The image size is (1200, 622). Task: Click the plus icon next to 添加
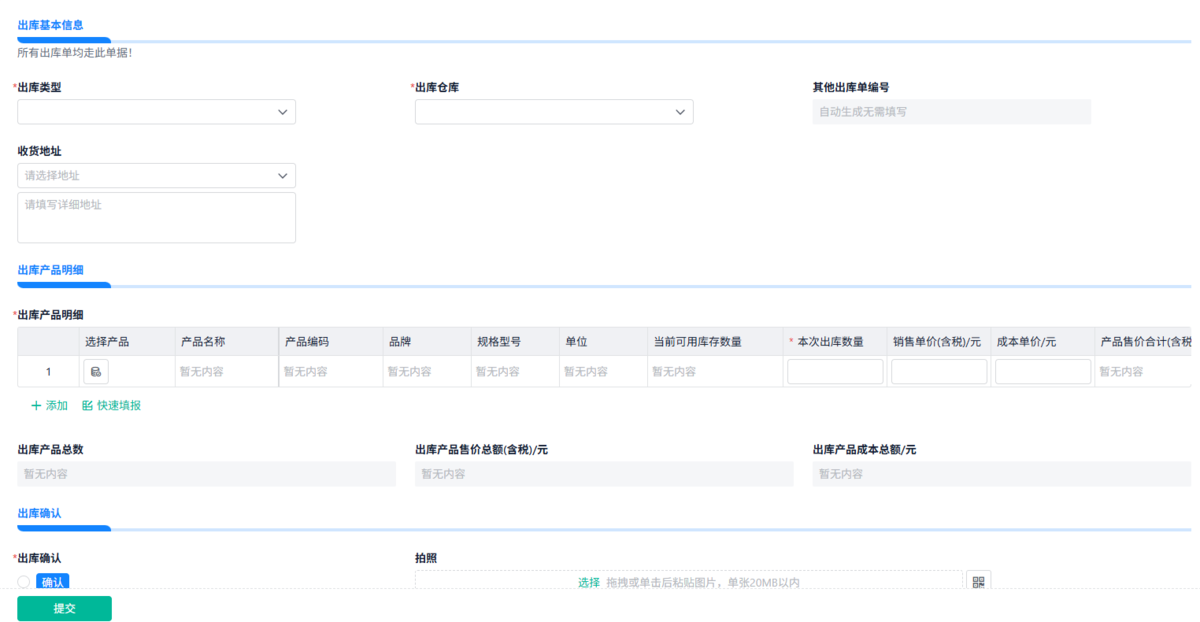(x=36, y=406)
